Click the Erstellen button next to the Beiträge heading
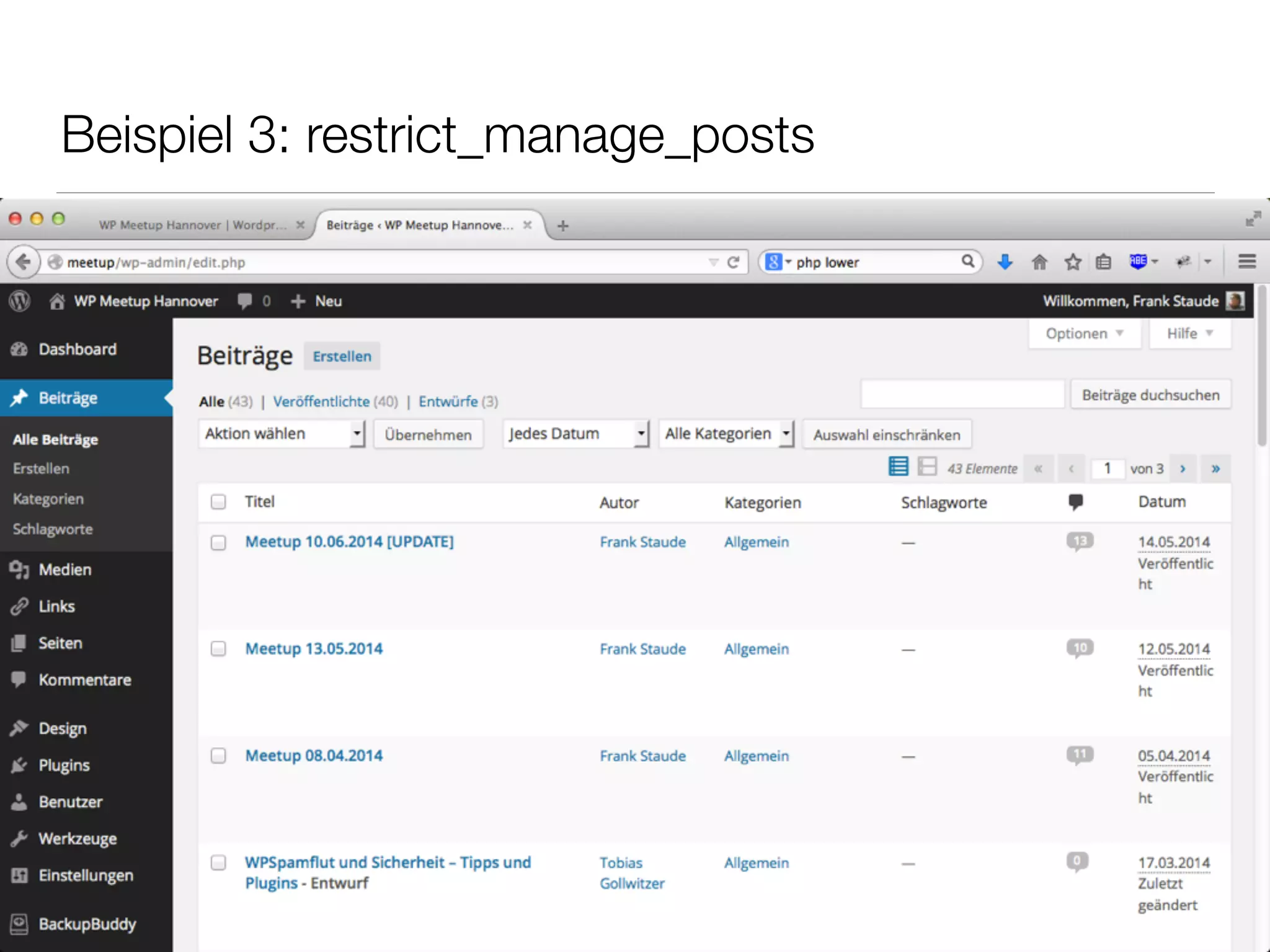The height and width of the screenshot is (952, 1270). tap(342, 356)
